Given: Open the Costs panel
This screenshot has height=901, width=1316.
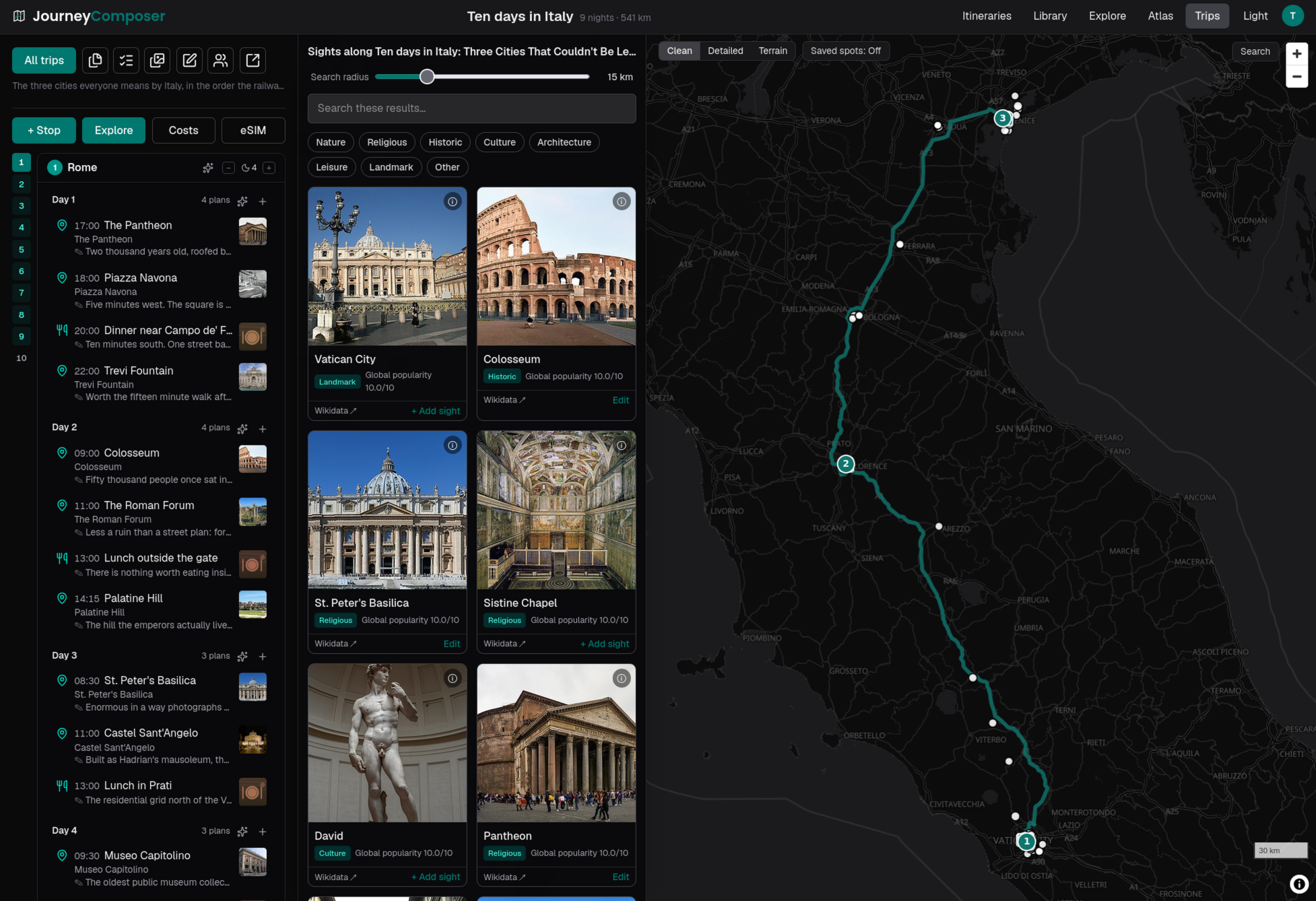Looking at the screenshot, I should coord(183,131).
